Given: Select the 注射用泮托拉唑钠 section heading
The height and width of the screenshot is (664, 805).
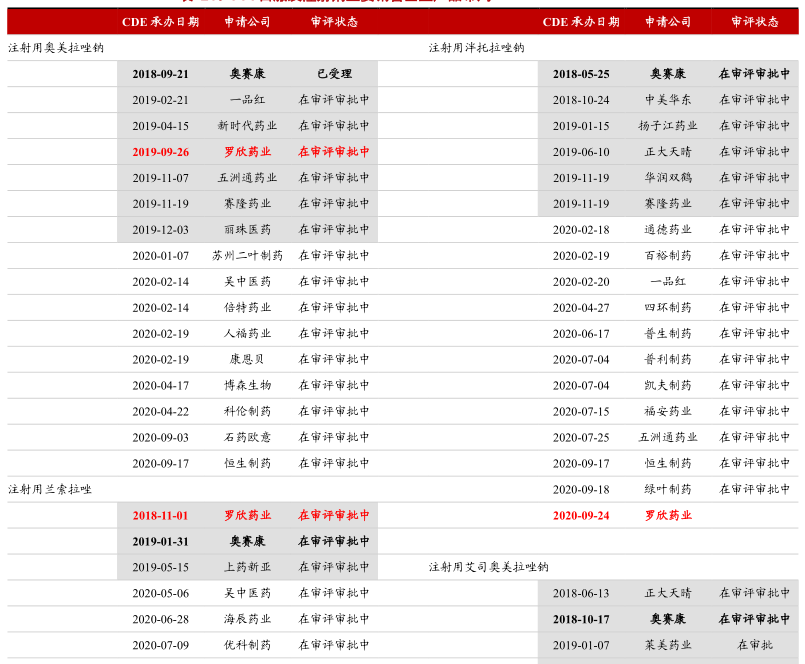Looking at the screenshot, I should coord(476,48).
